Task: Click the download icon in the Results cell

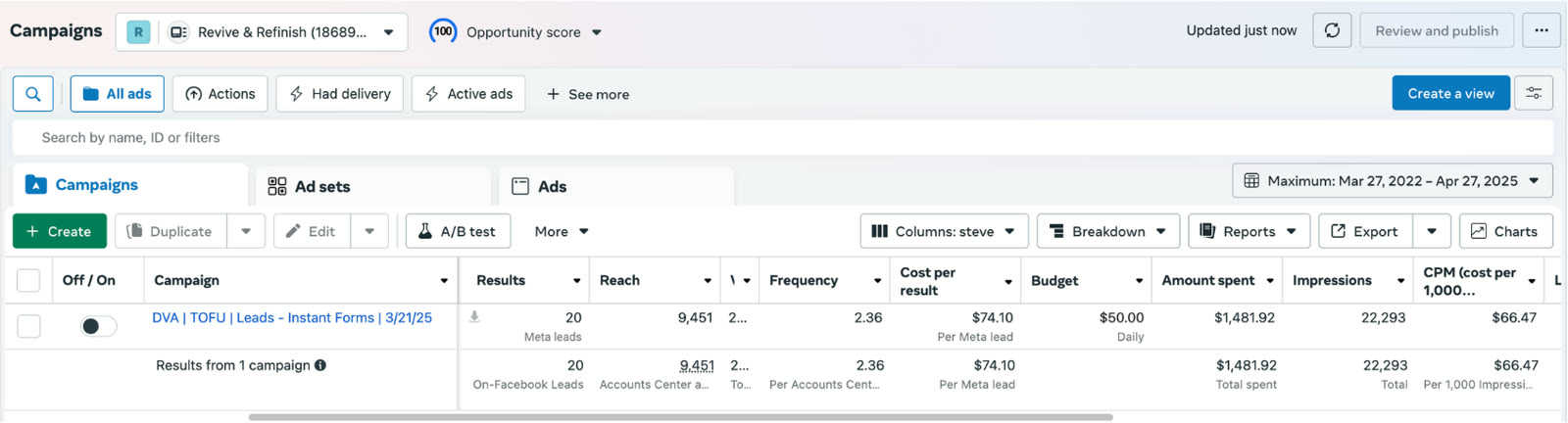Action: tap(474, 316)
